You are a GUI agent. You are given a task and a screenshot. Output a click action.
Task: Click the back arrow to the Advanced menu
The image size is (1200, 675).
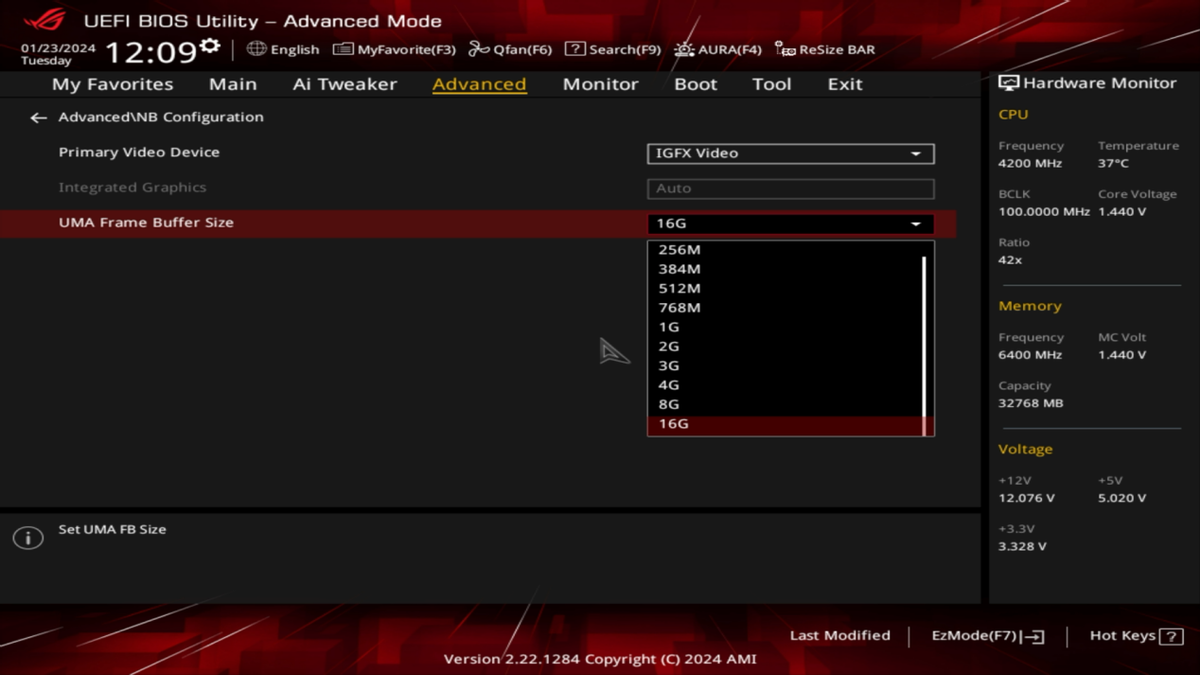[x=38, y=118]
